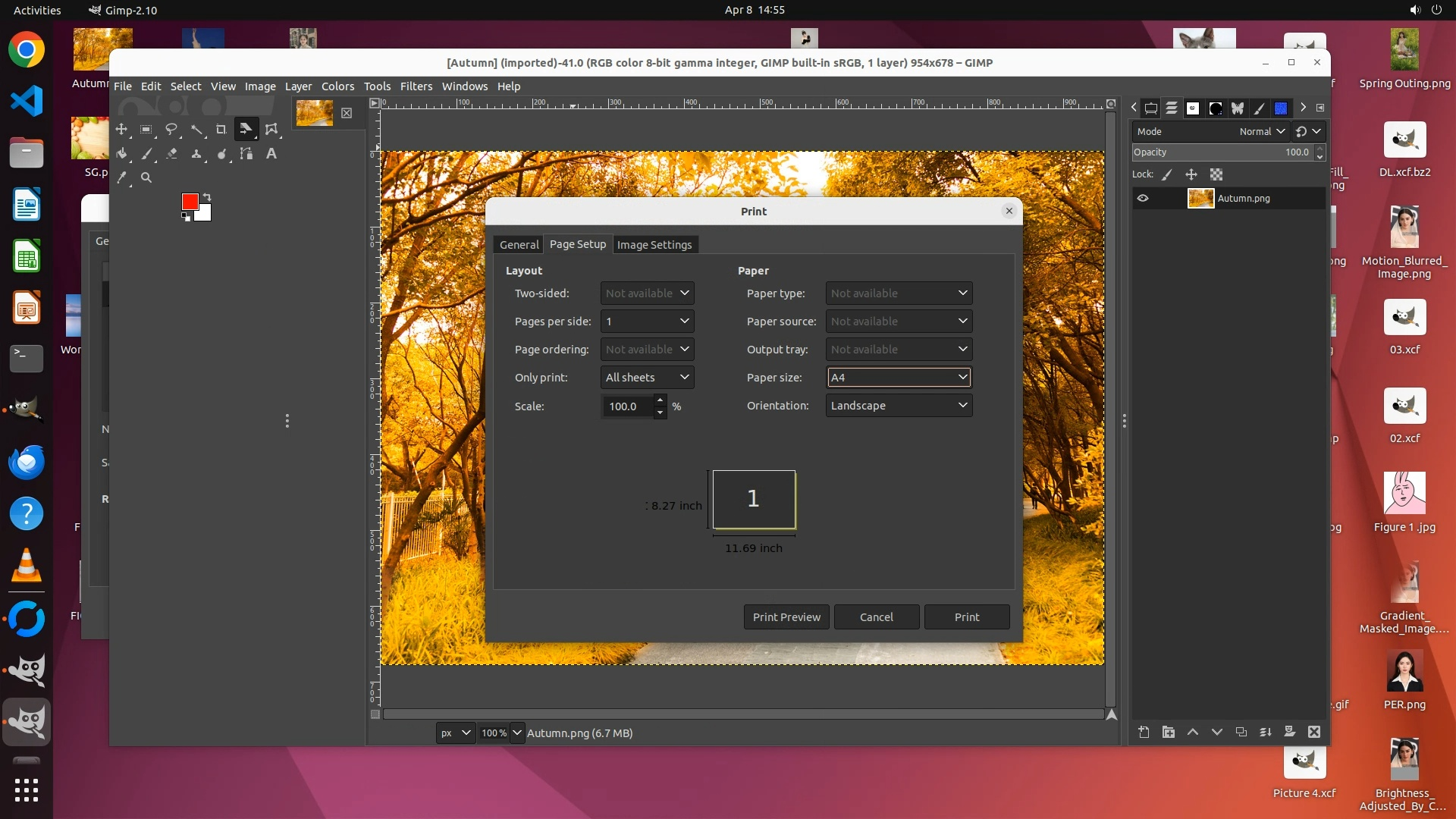Select the Zoom magnifier tool
The image size is (1456, 819).
[146, 178]
